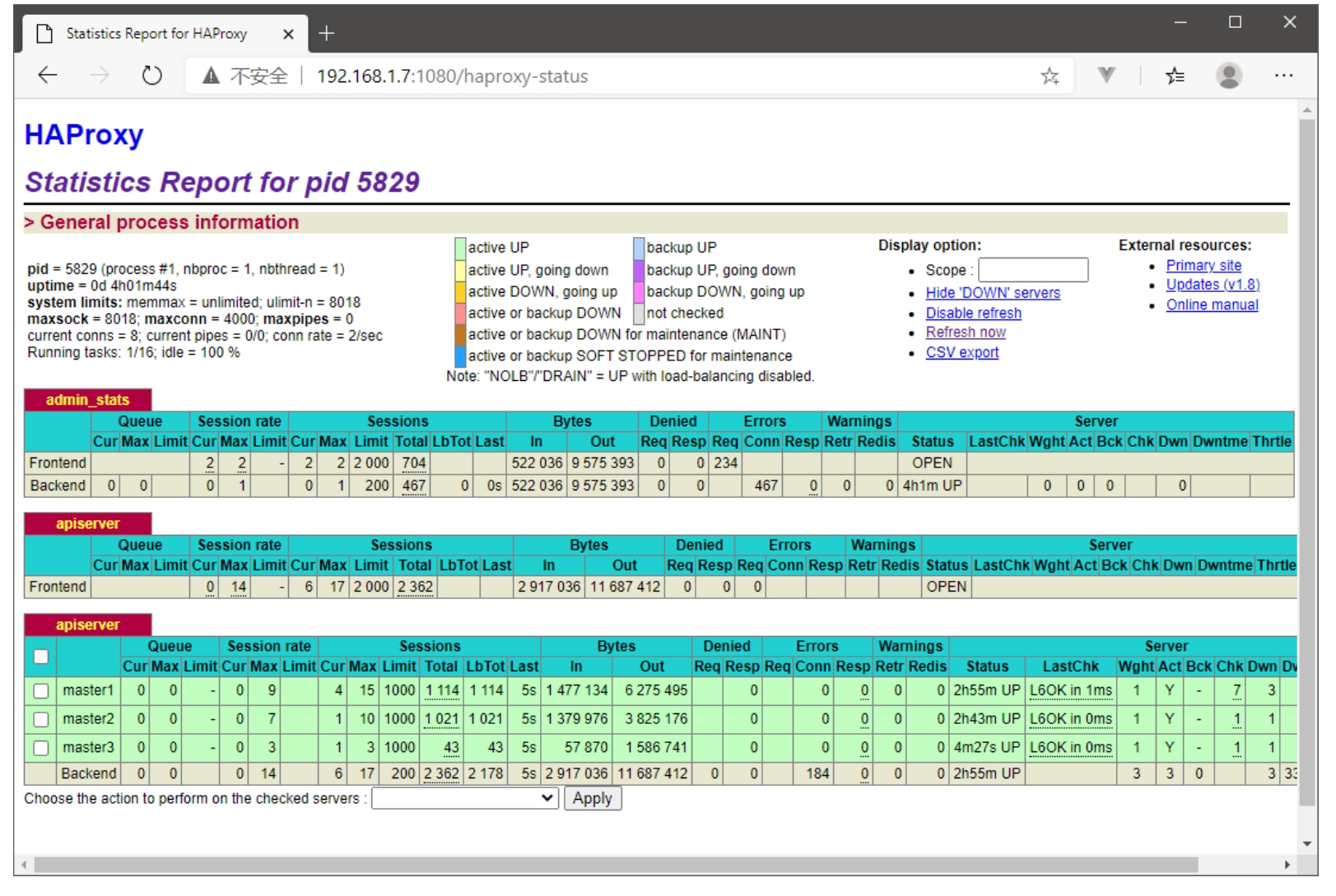Add page to favorites star icon
This screenshot has height=896, width=1336.
point(1050,77)
